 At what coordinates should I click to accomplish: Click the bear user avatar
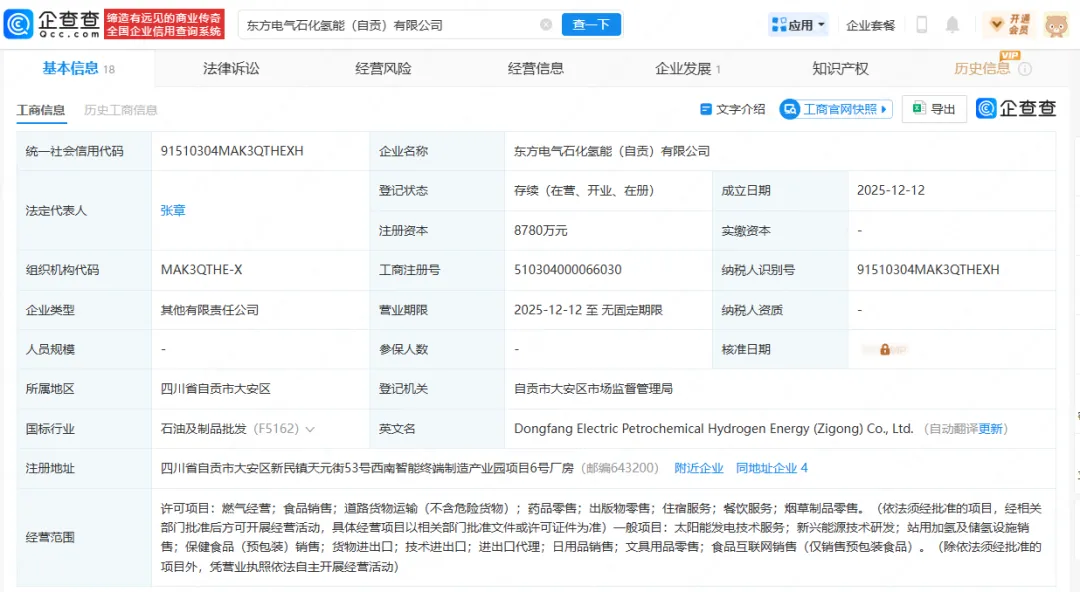pos(1056,25)
